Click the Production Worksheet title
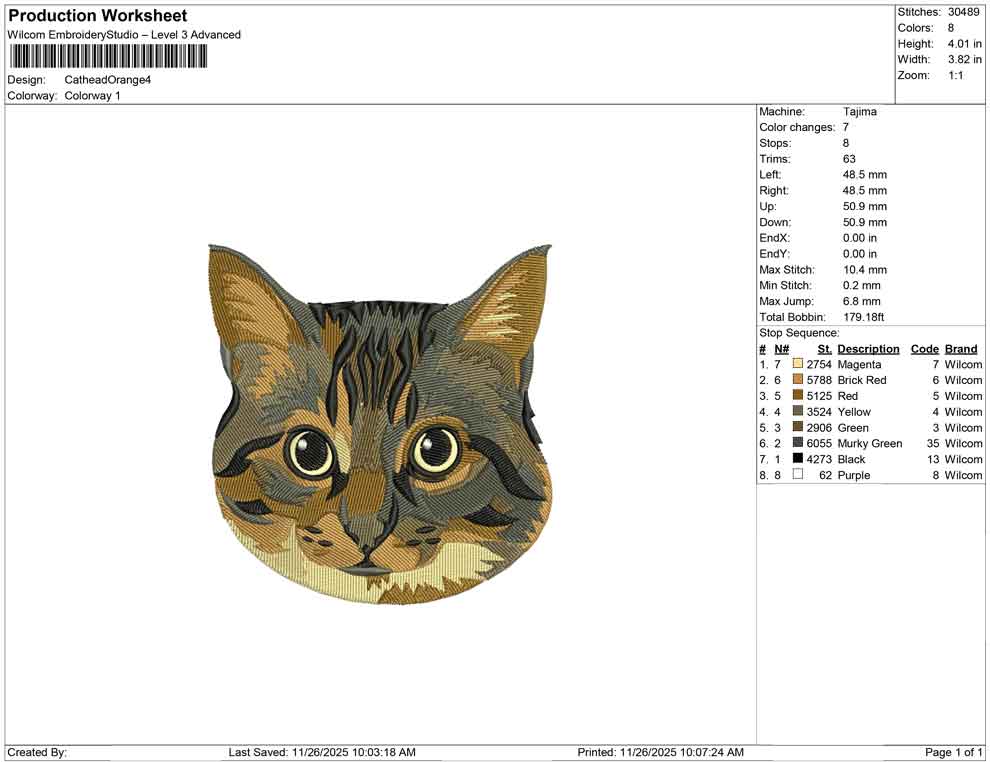This screenshot has width=990, height=762. [97, 16]
